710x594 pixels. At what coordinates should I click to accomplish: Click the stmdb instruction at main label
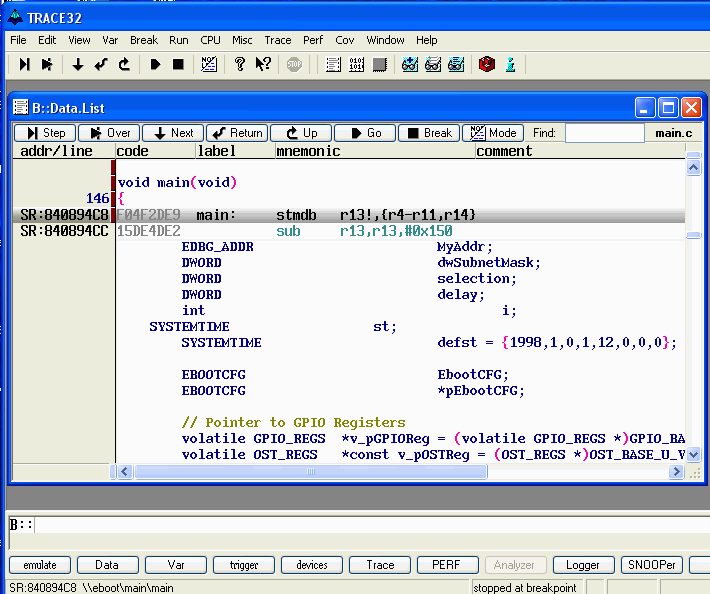click(296, 215)
